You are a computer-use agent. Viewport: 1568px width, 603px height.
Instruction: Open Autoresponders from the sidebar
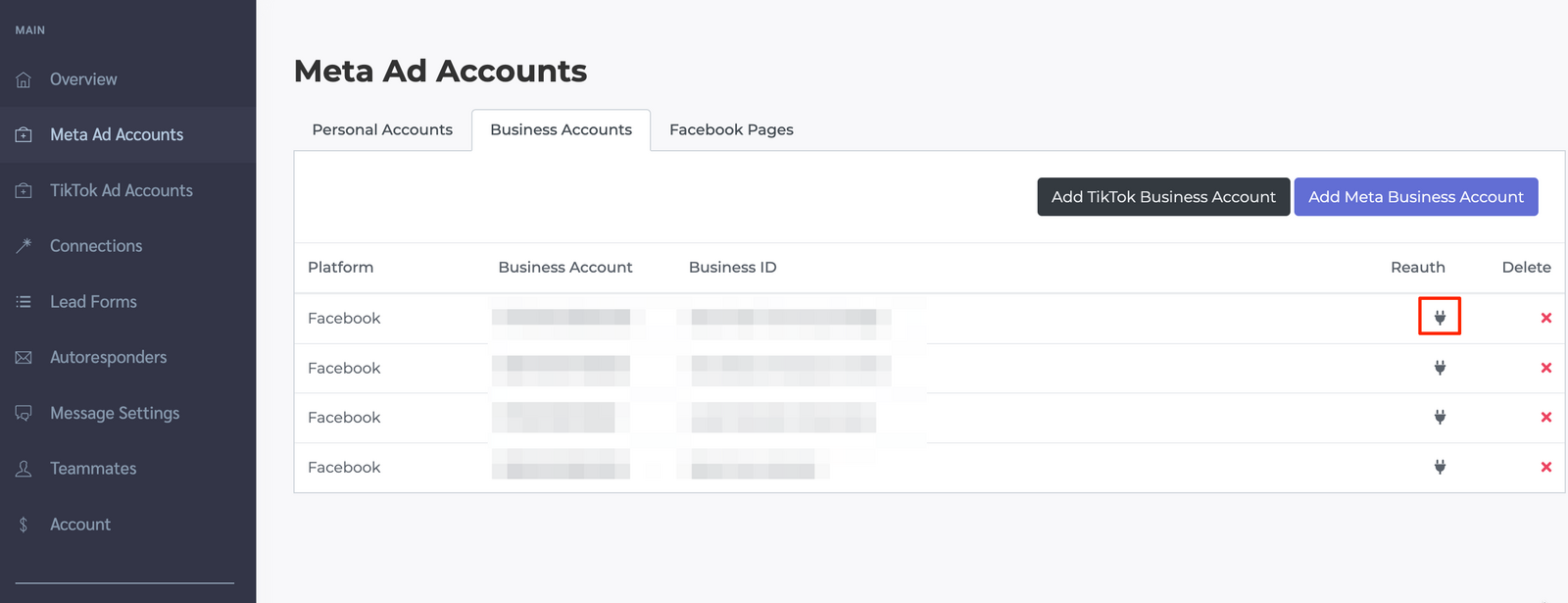point(108,357)
